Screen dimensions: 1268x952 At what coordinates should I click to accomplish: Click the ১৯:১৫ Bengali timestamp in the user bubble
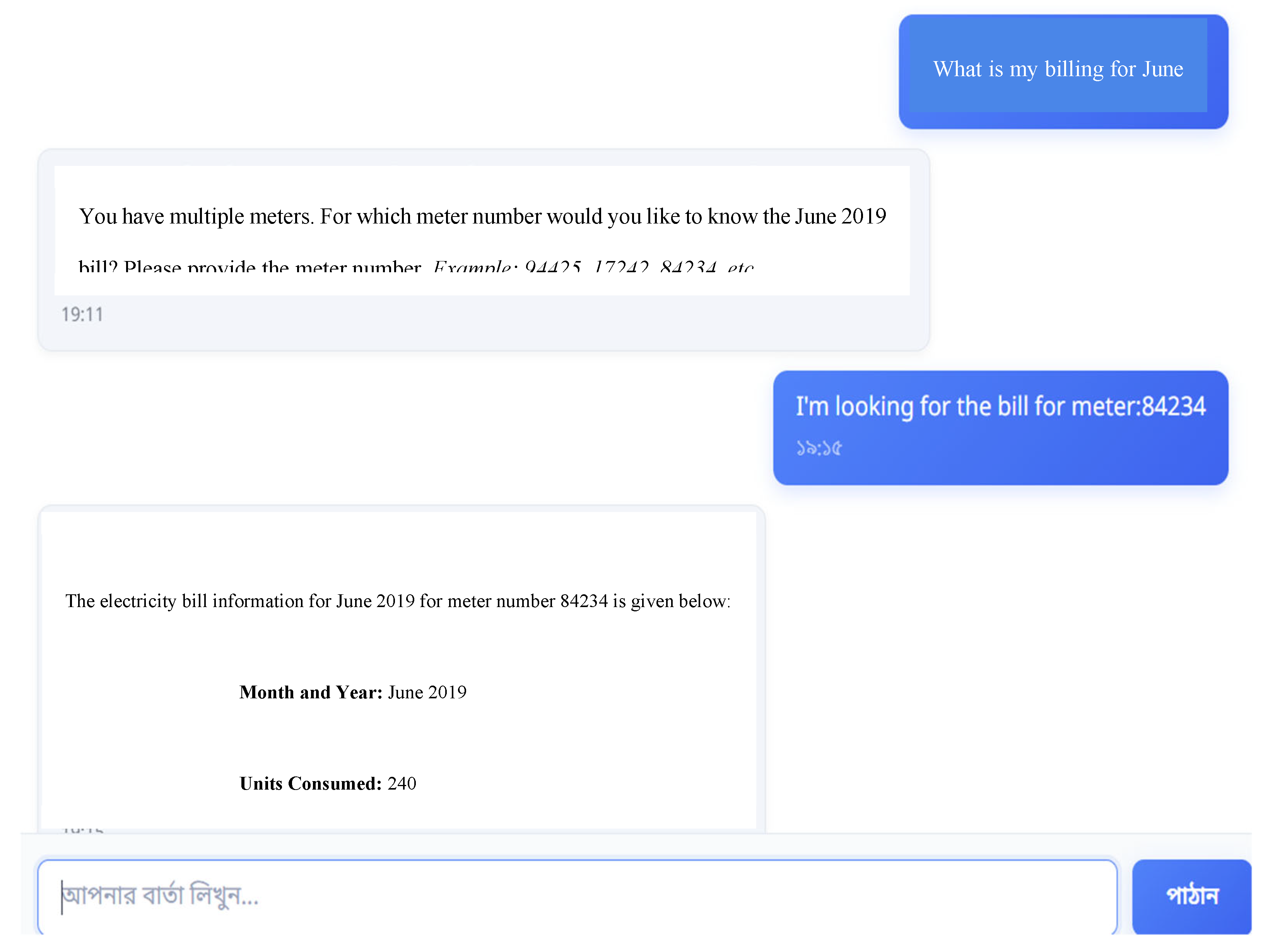[819, 448]
